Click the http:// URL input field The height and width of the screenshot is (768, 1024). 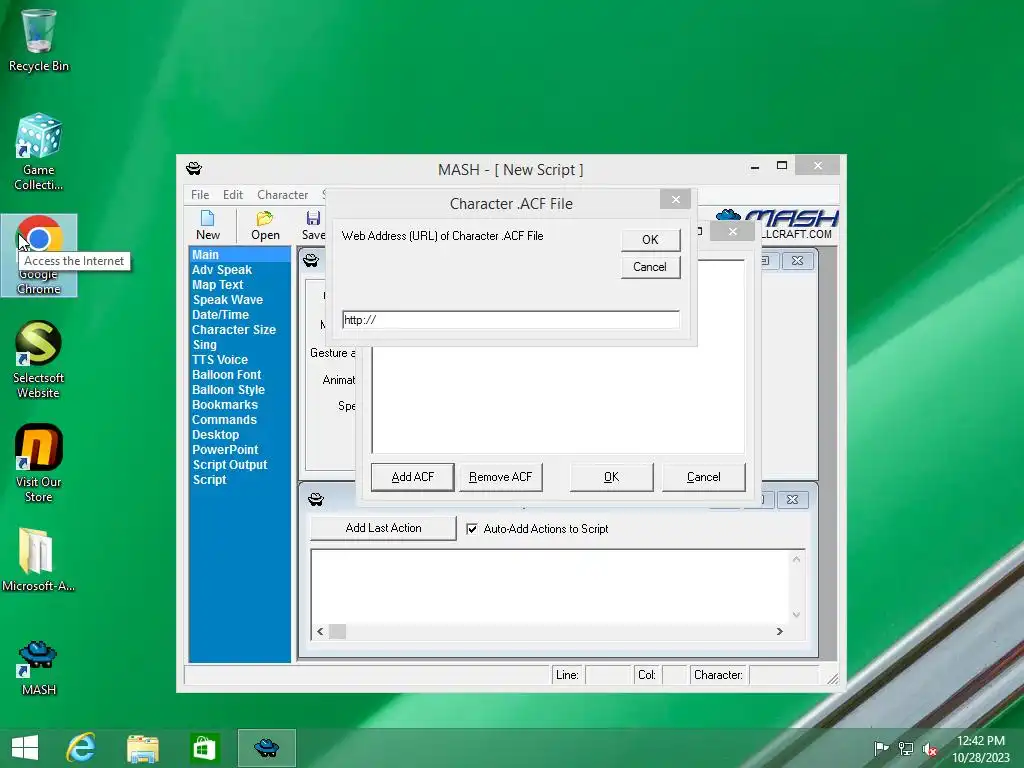pyautogui.click(x=511, y=320)
